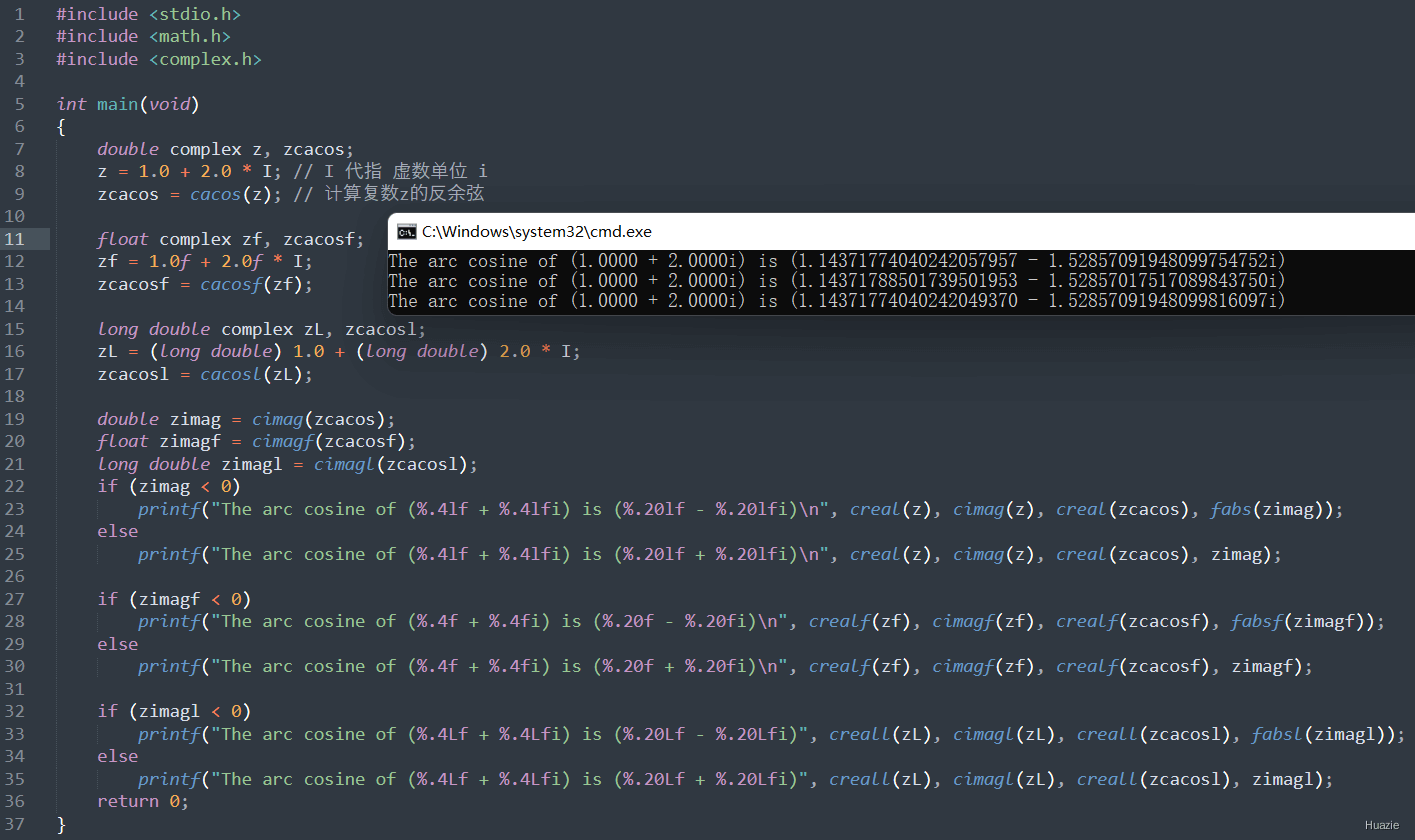
Task: Click the zL assignment with long double casts
Action: click(x=339, y=351)
